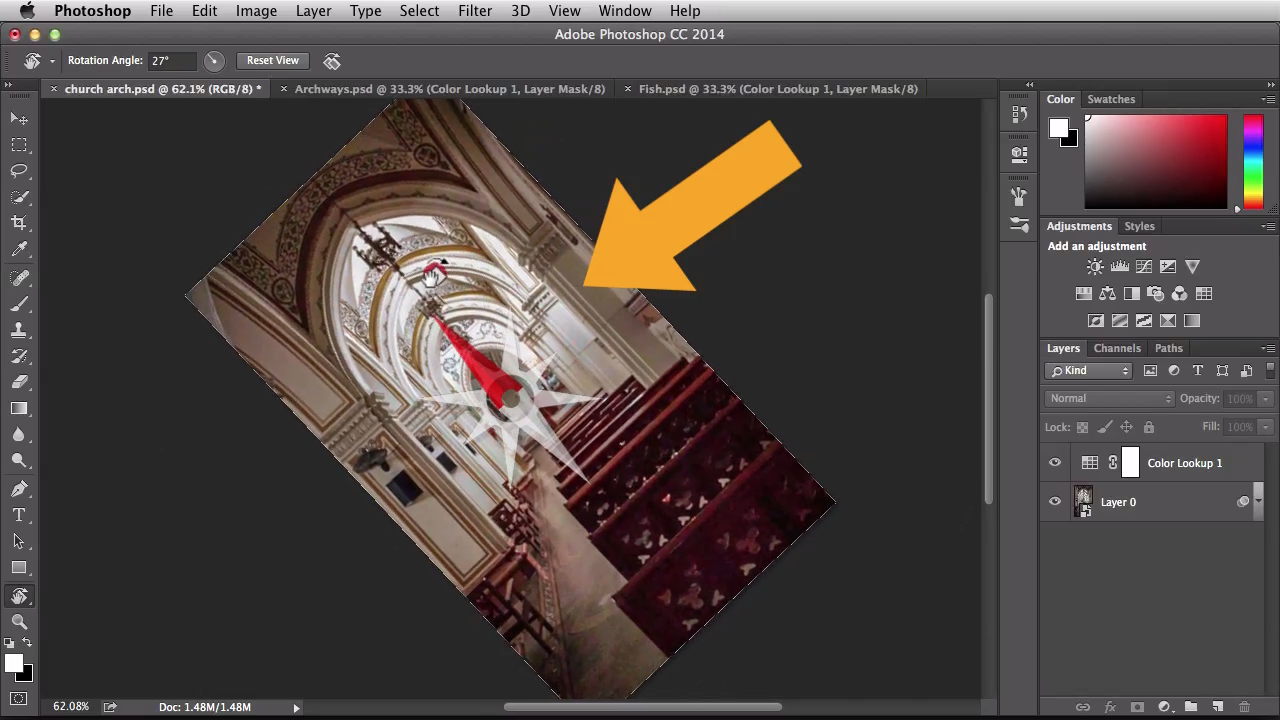This screenshot has height=720, width=1280.
Task: Toggle type layer filter
Action: pos(1198,371)
